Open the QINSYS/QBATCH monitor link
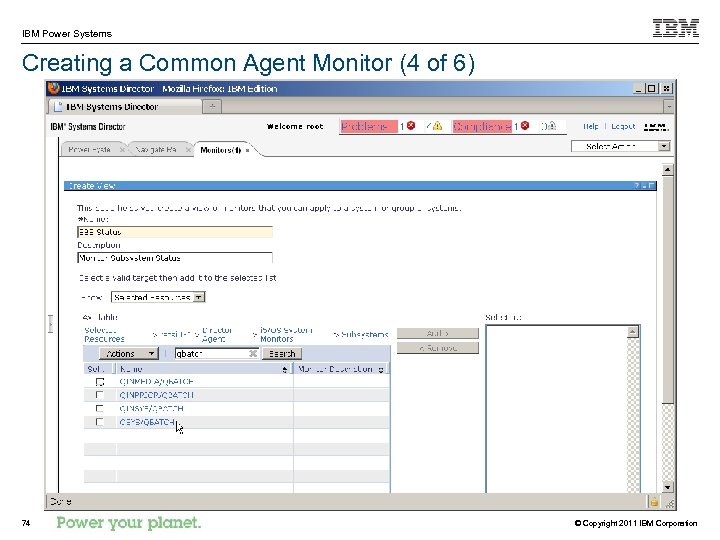The height and width of the screenshot is (540, 720). [151, 408]
